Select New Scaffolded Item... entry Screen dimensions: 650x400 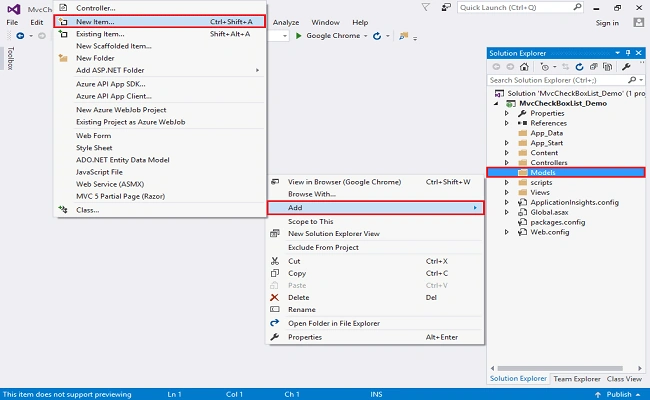click(x=160, y=46)
